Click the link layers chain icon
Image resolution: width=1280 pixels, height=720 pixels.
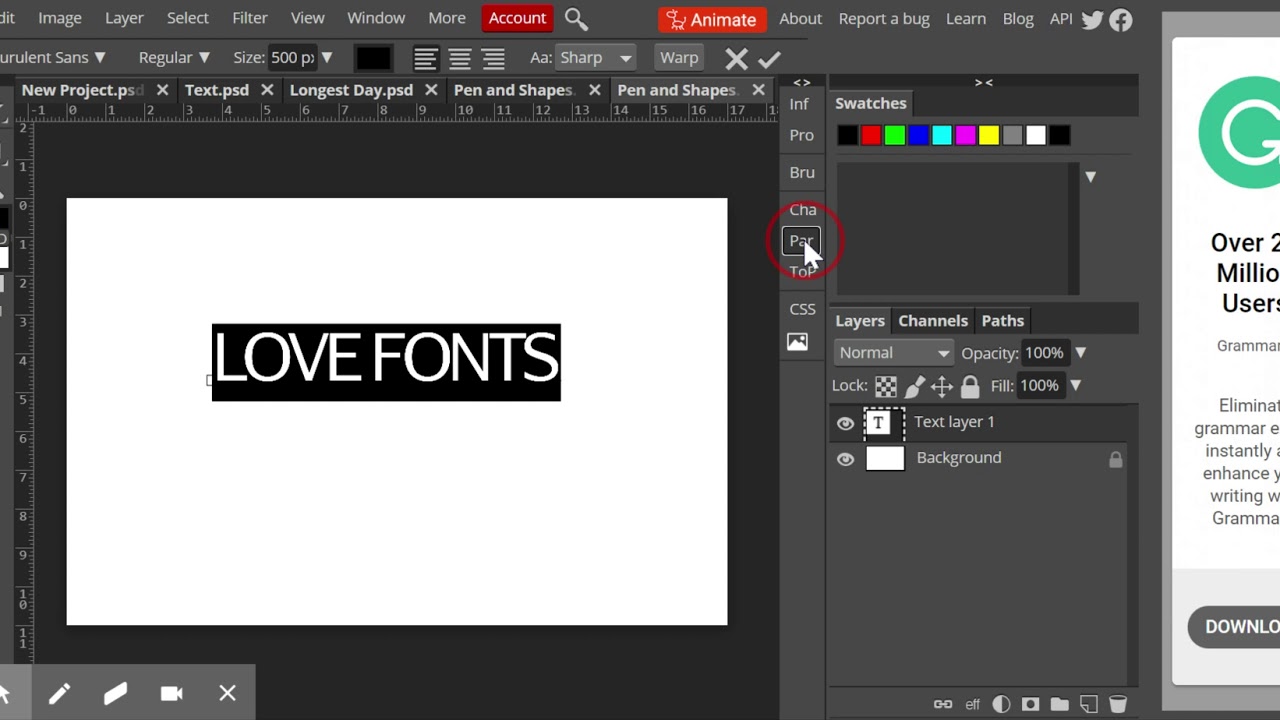point(943,704)
